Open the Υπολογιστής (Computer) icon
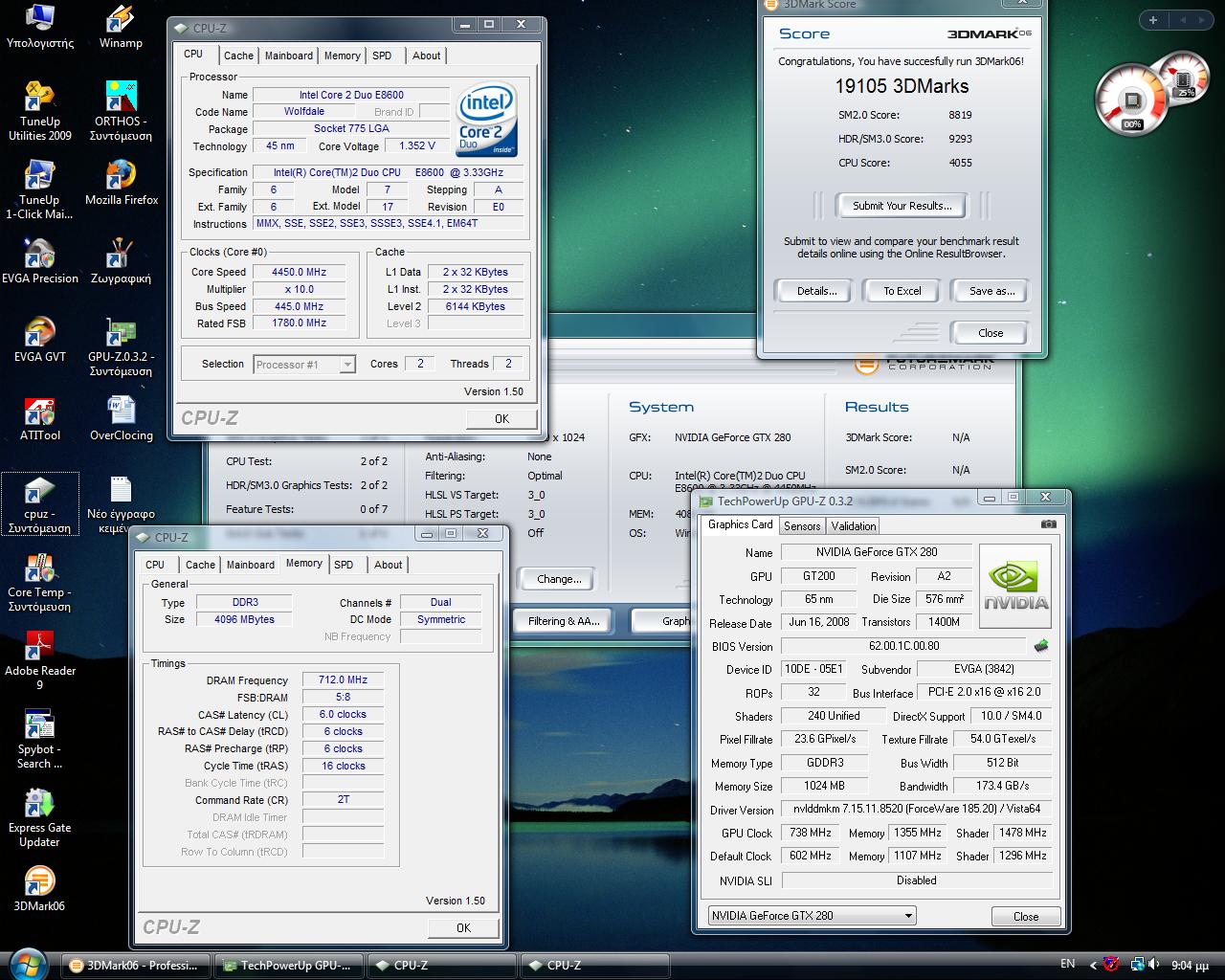 tap(39, 26)
